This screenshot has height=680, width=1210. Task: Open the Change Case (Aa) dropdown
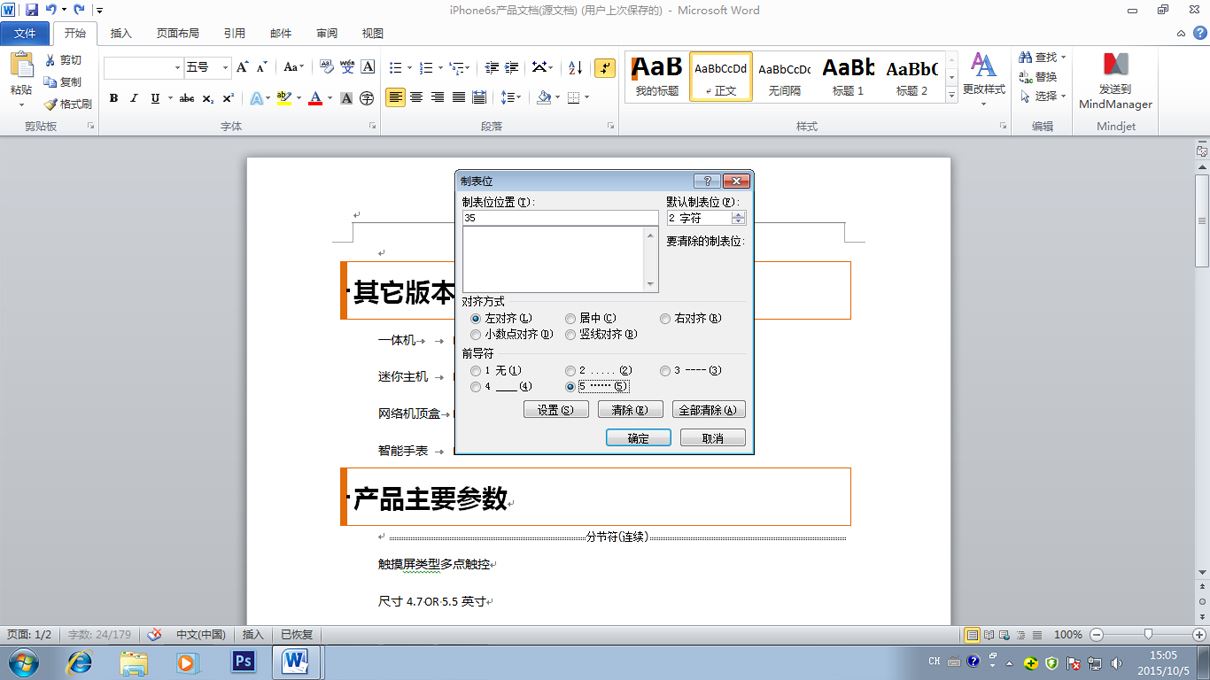(294, 67)
